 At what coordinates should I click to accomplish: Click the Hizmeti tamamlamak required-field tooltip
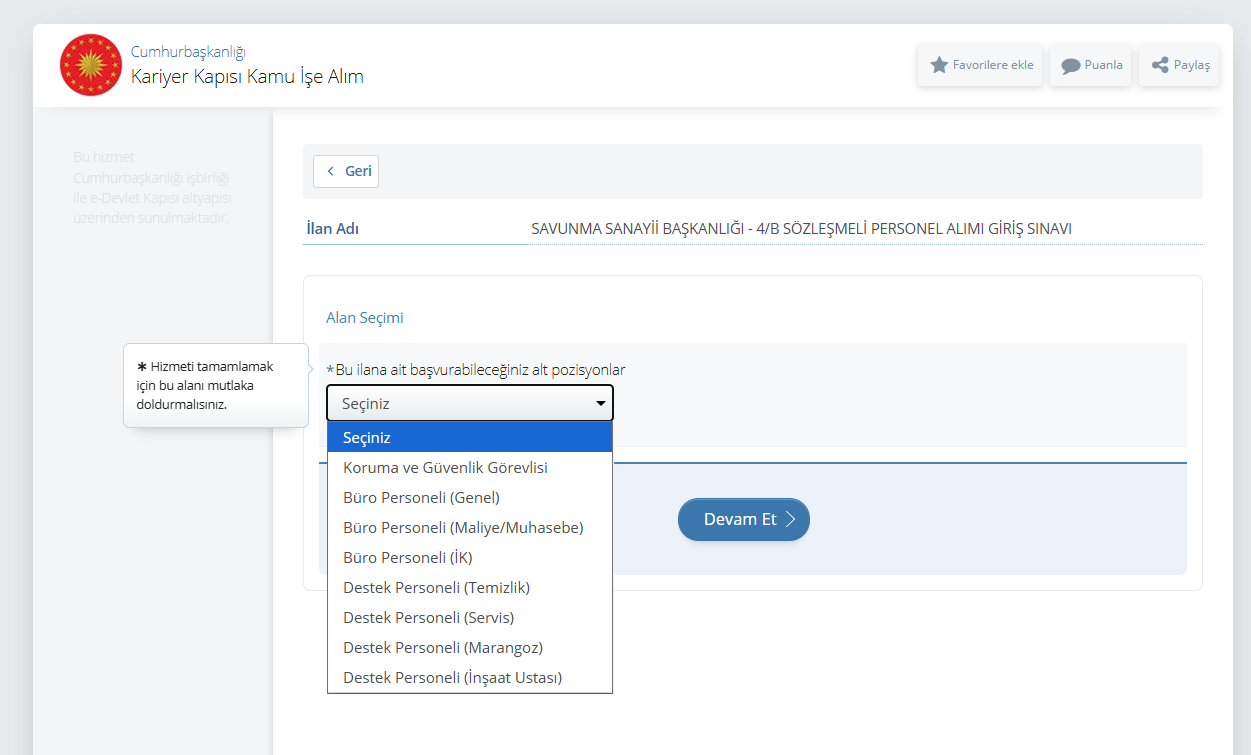(216, 386)
